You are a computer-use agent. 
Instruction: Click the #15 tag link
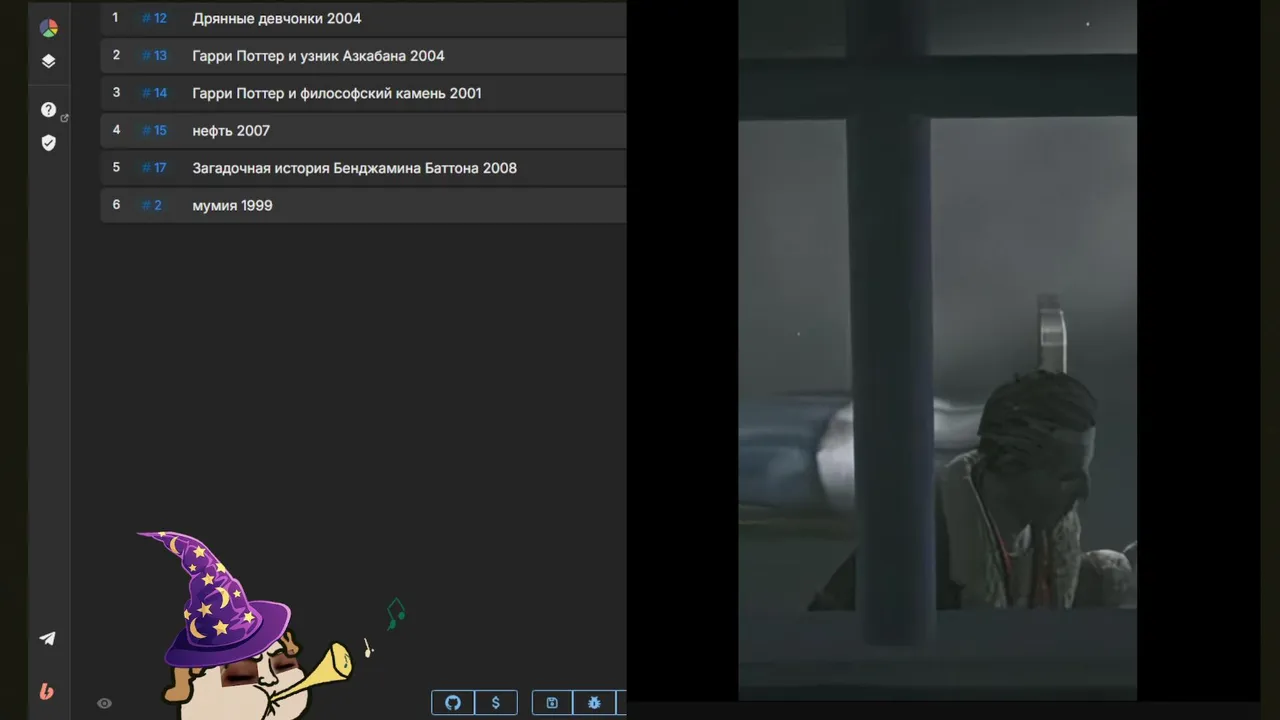[154, 131]
